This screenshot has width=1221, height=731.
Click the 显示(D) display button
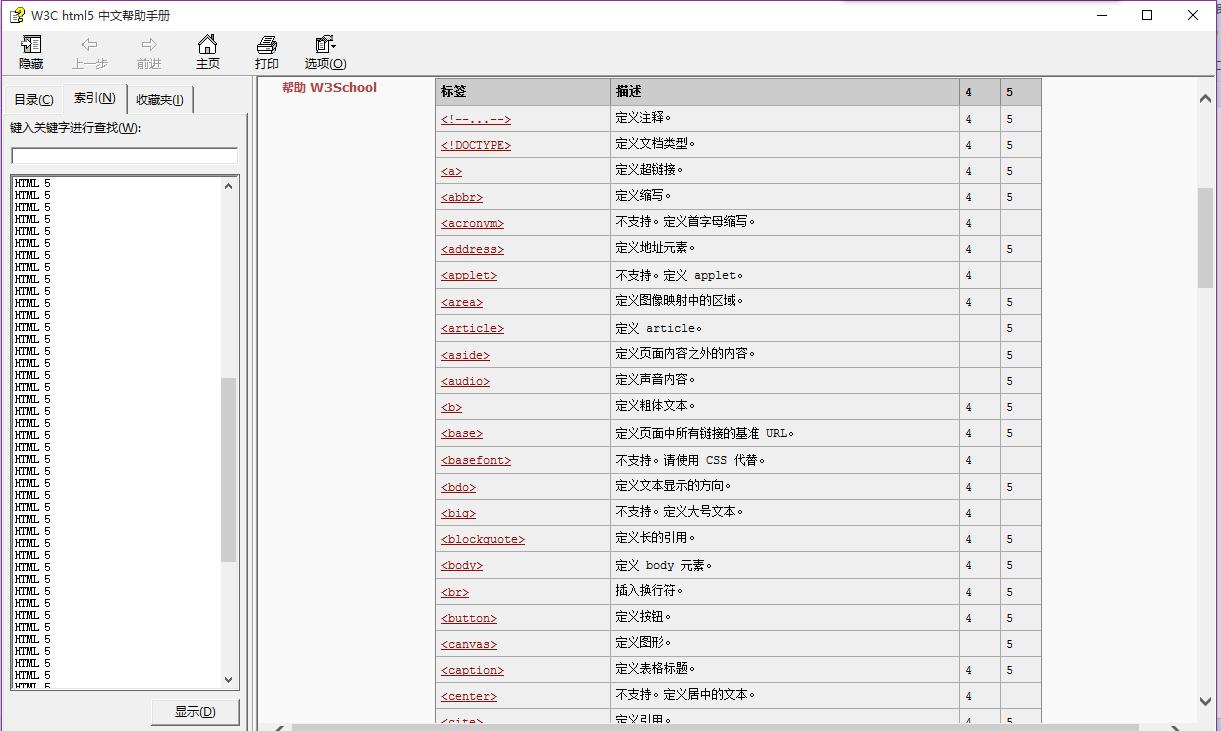pos(194,711)
